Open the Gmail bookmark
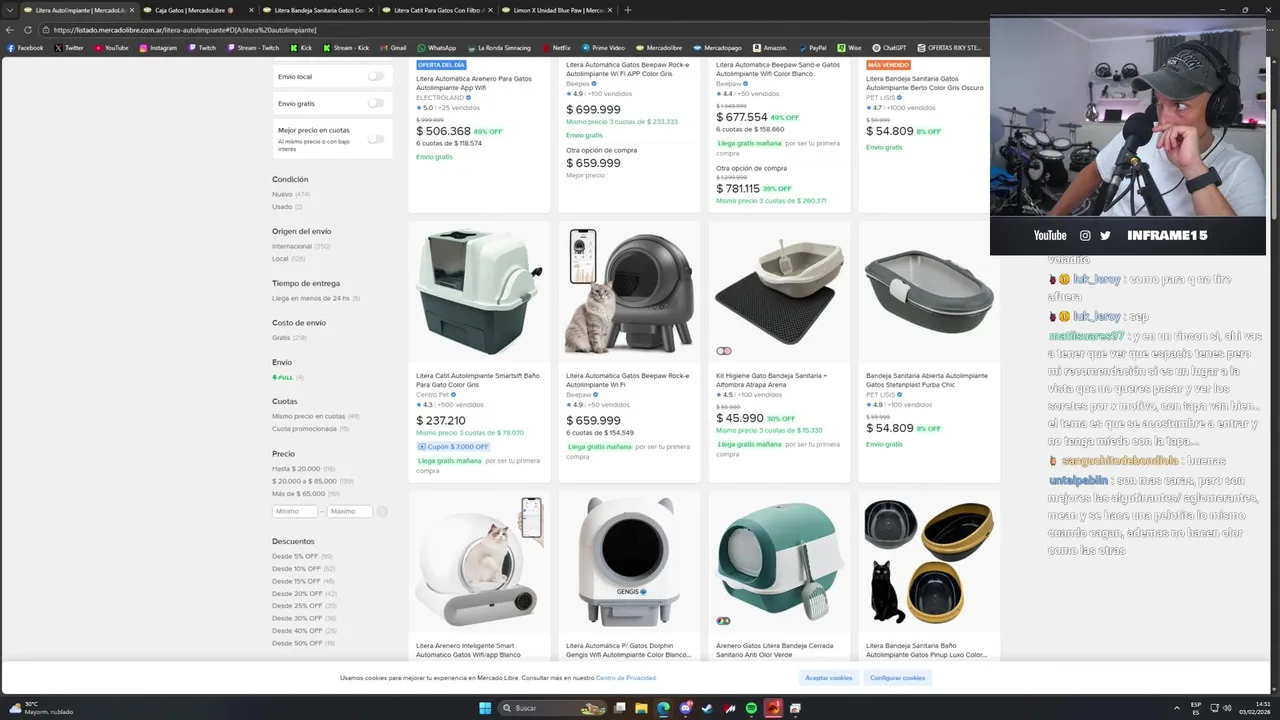This screenshot has width=1280, height=720. click(392, 48)
